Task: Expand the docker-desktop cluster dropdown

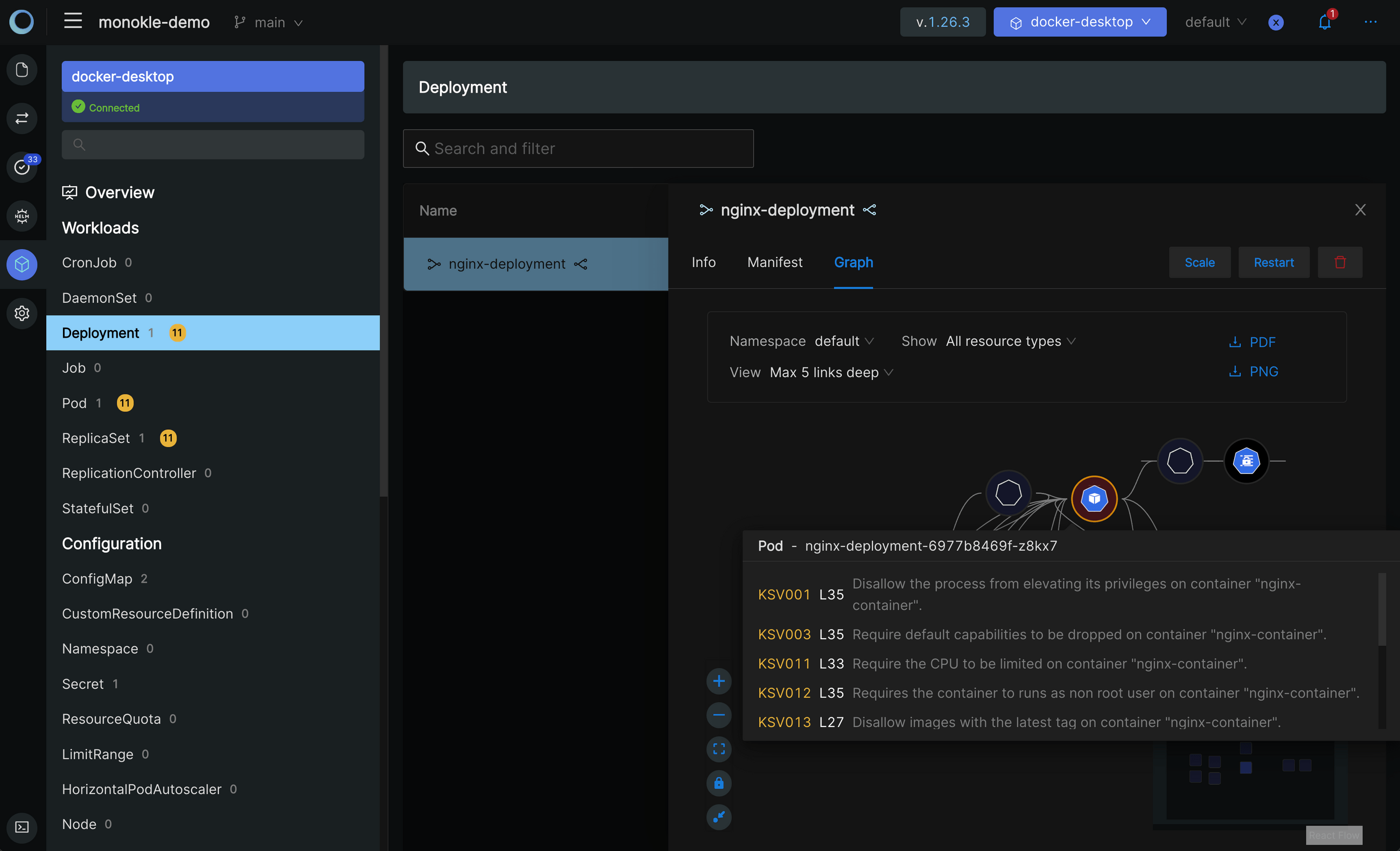Action: click(x=1080, y=22)
